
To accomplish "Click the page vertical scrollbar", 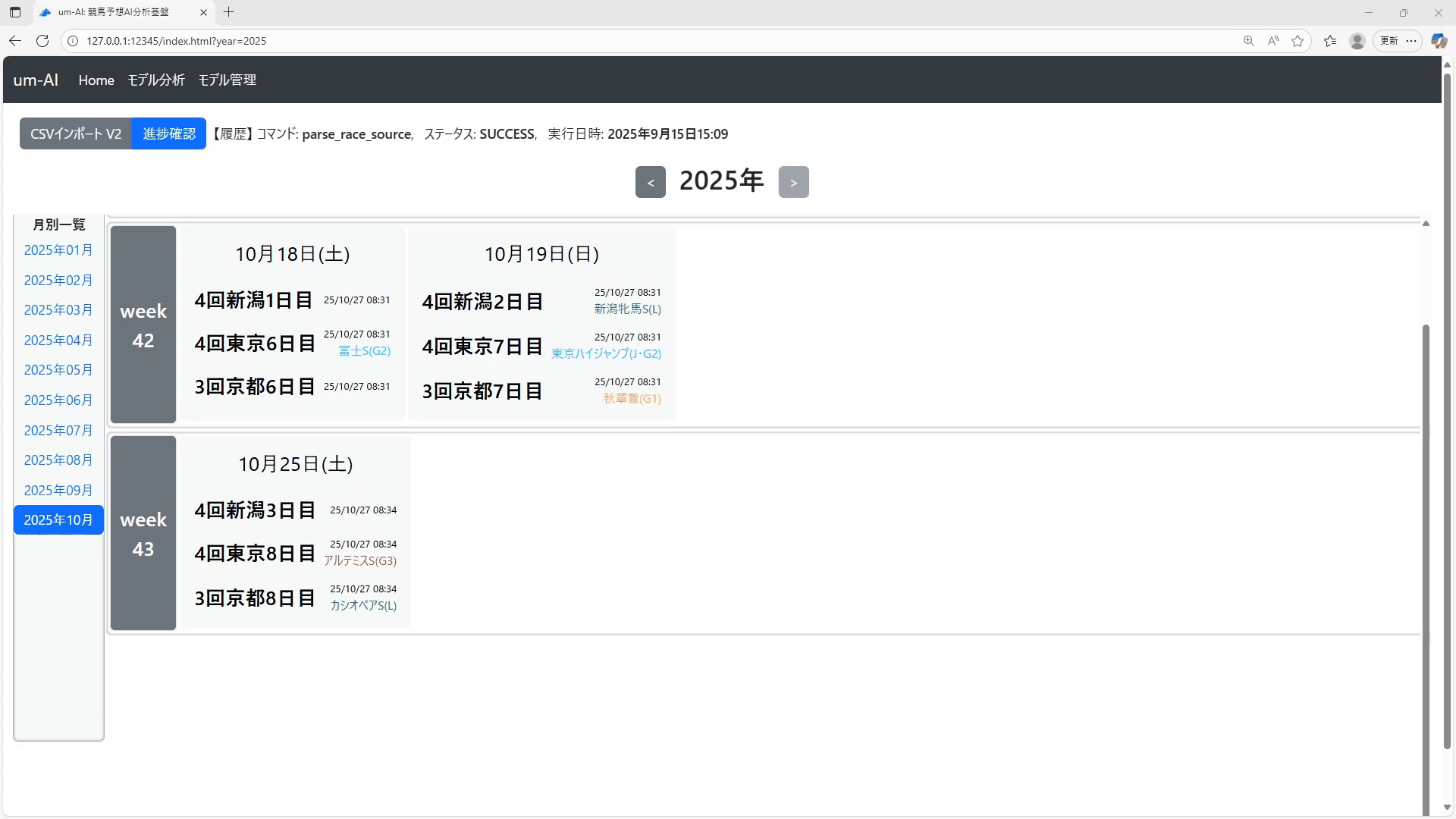I will tap(1447, 409).
